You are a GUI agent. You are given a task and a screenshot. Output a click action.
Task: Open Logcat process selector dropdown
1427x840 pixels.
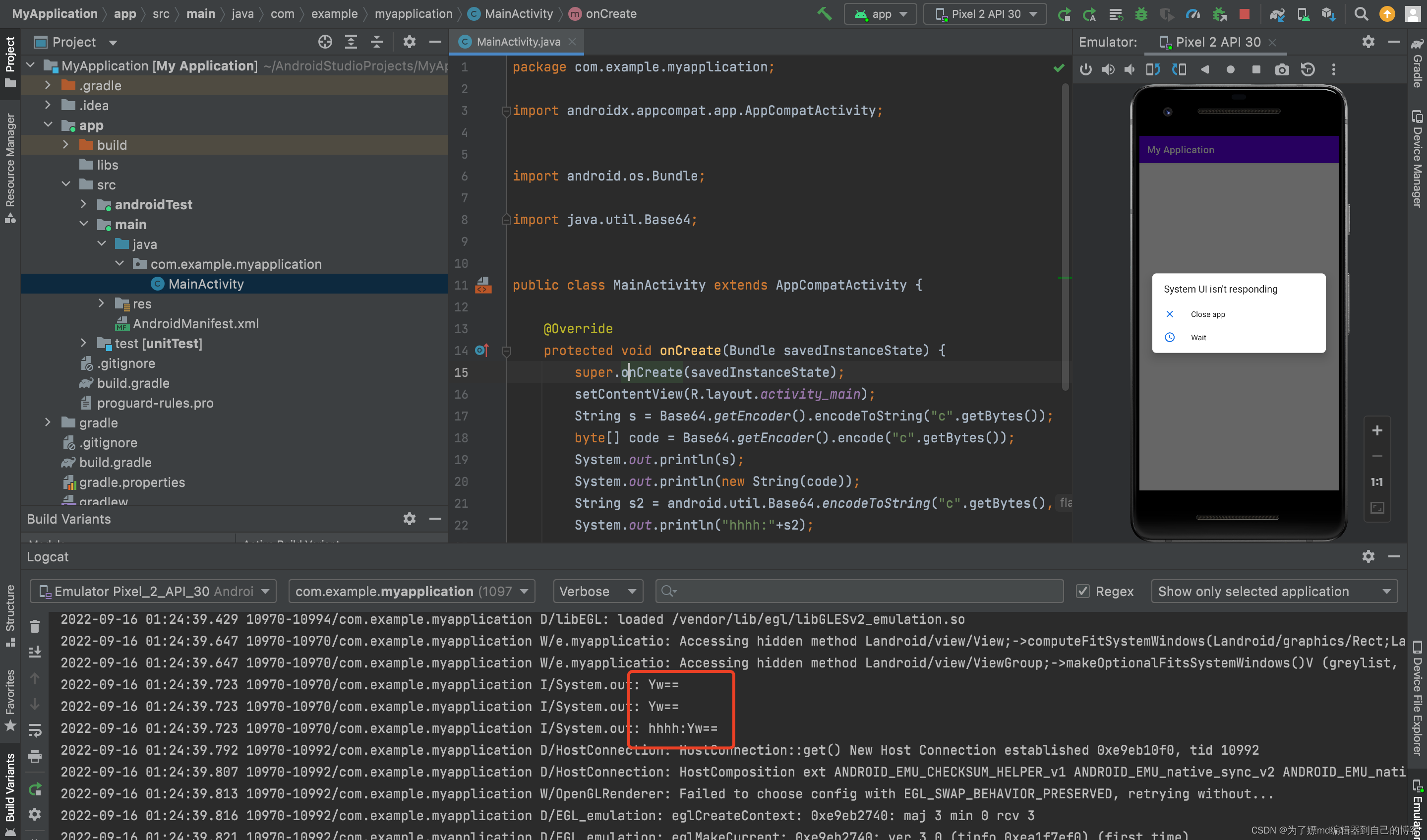point(412,591)
